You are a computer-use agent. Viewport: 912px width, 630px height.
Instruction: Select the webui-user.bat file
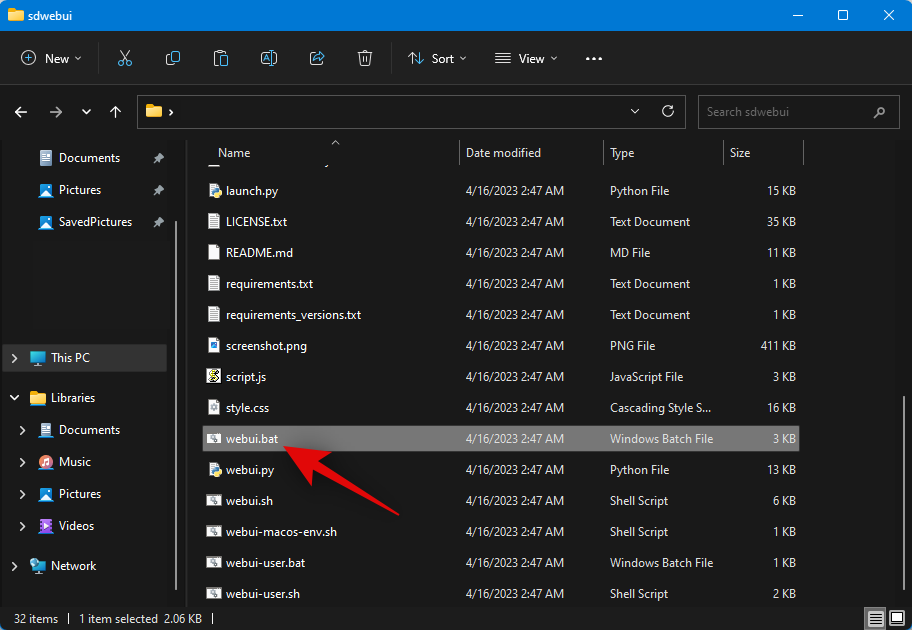265,563
